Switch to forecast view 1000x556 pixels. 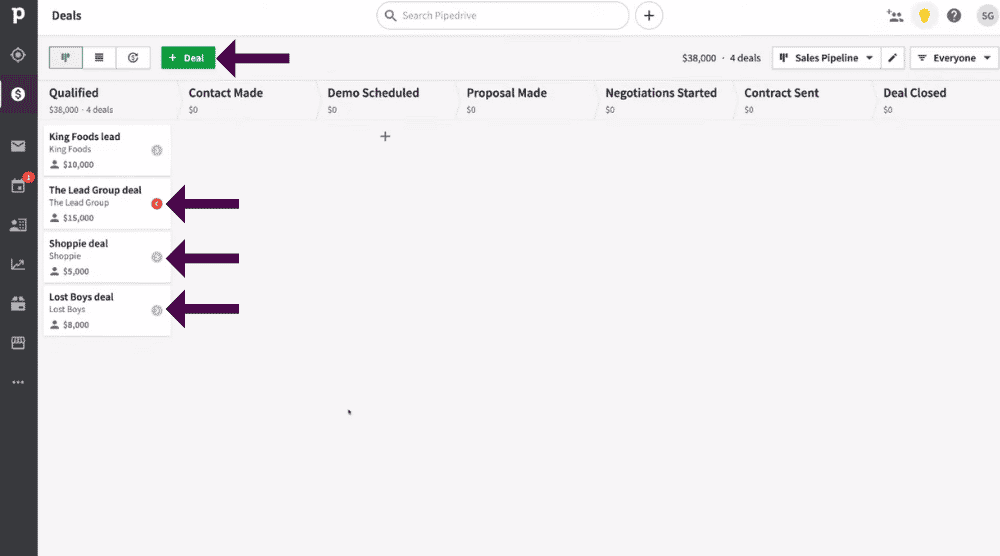[x=133, y=57]
